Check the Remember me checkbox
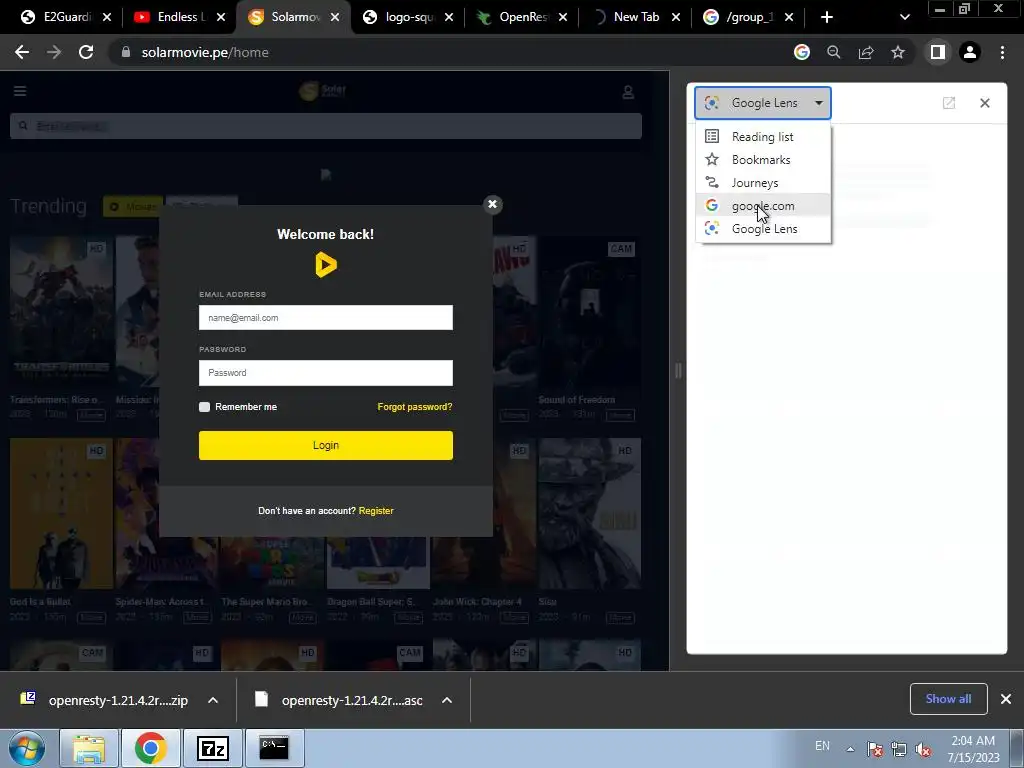Viewport: 1024px width, 768px height. 204,407
